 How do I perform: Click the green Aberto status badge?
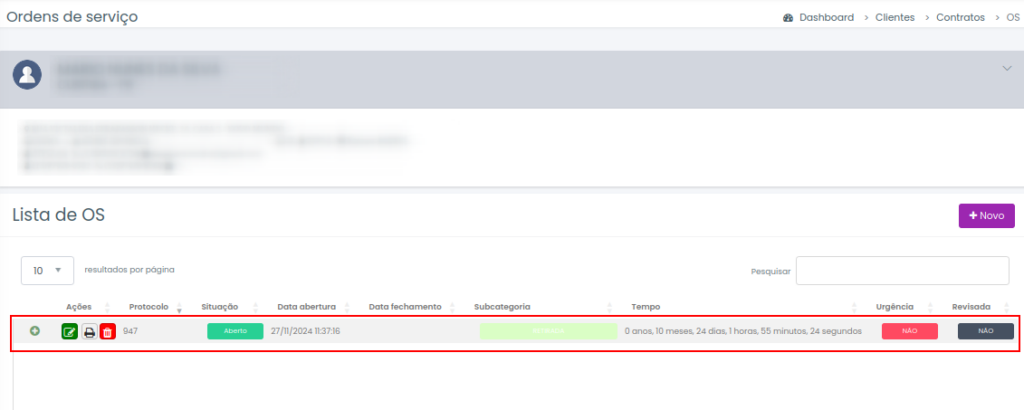point(235,331)
